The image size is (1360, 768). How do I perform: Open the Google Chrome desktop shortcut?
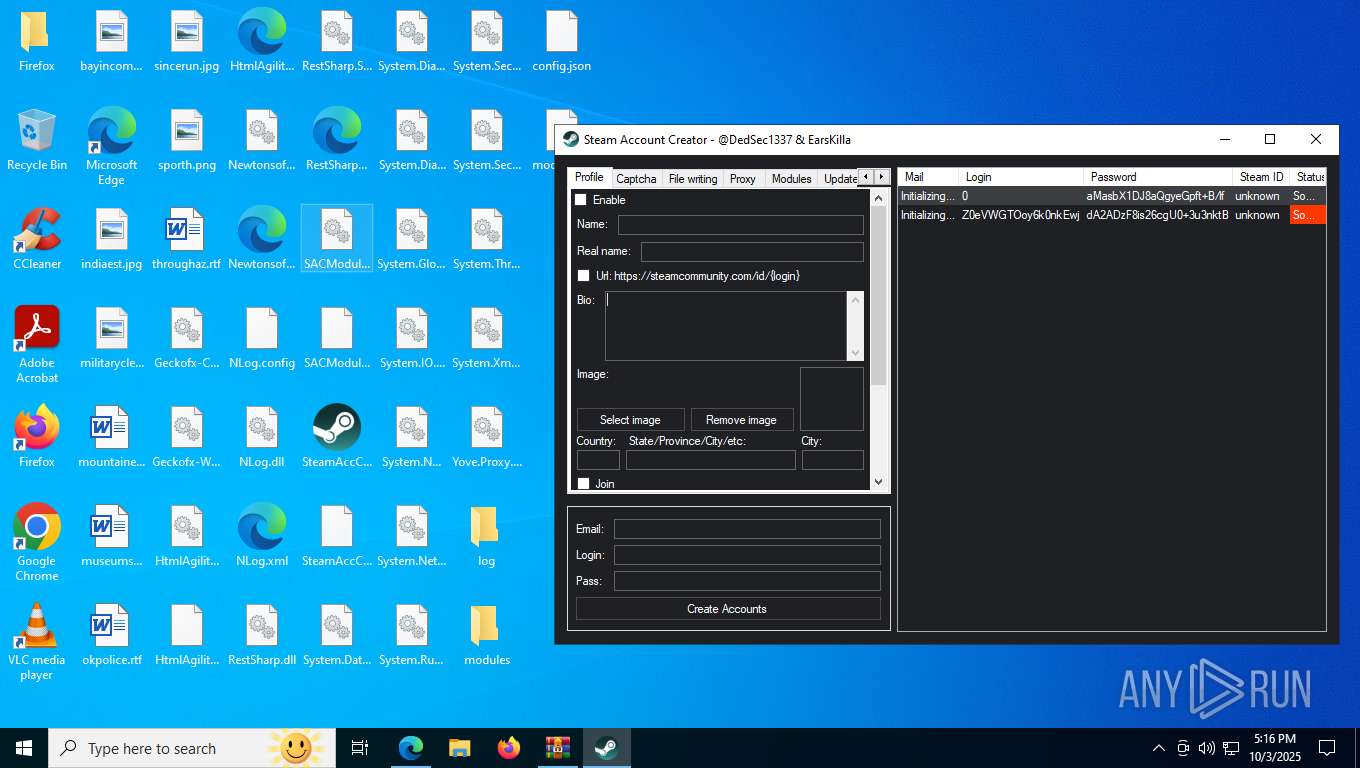coord(37,542)
